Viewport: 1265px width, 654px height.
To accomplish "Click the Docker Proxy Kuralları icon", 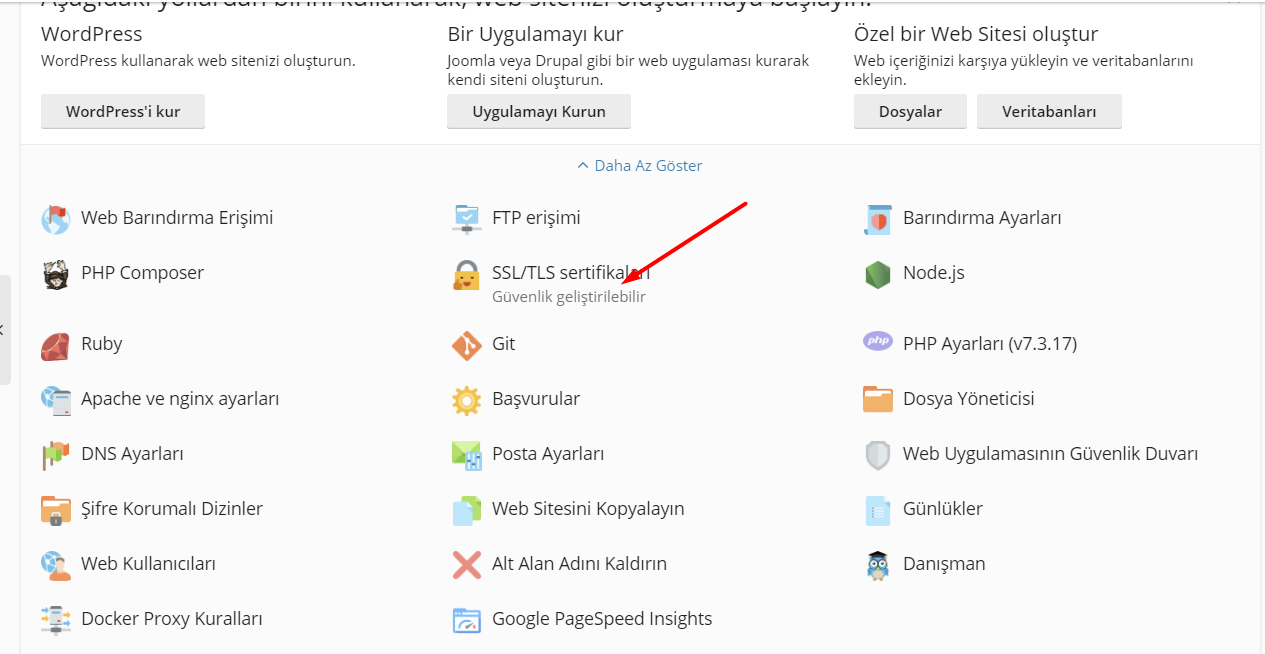I will [x=55, y=620].
